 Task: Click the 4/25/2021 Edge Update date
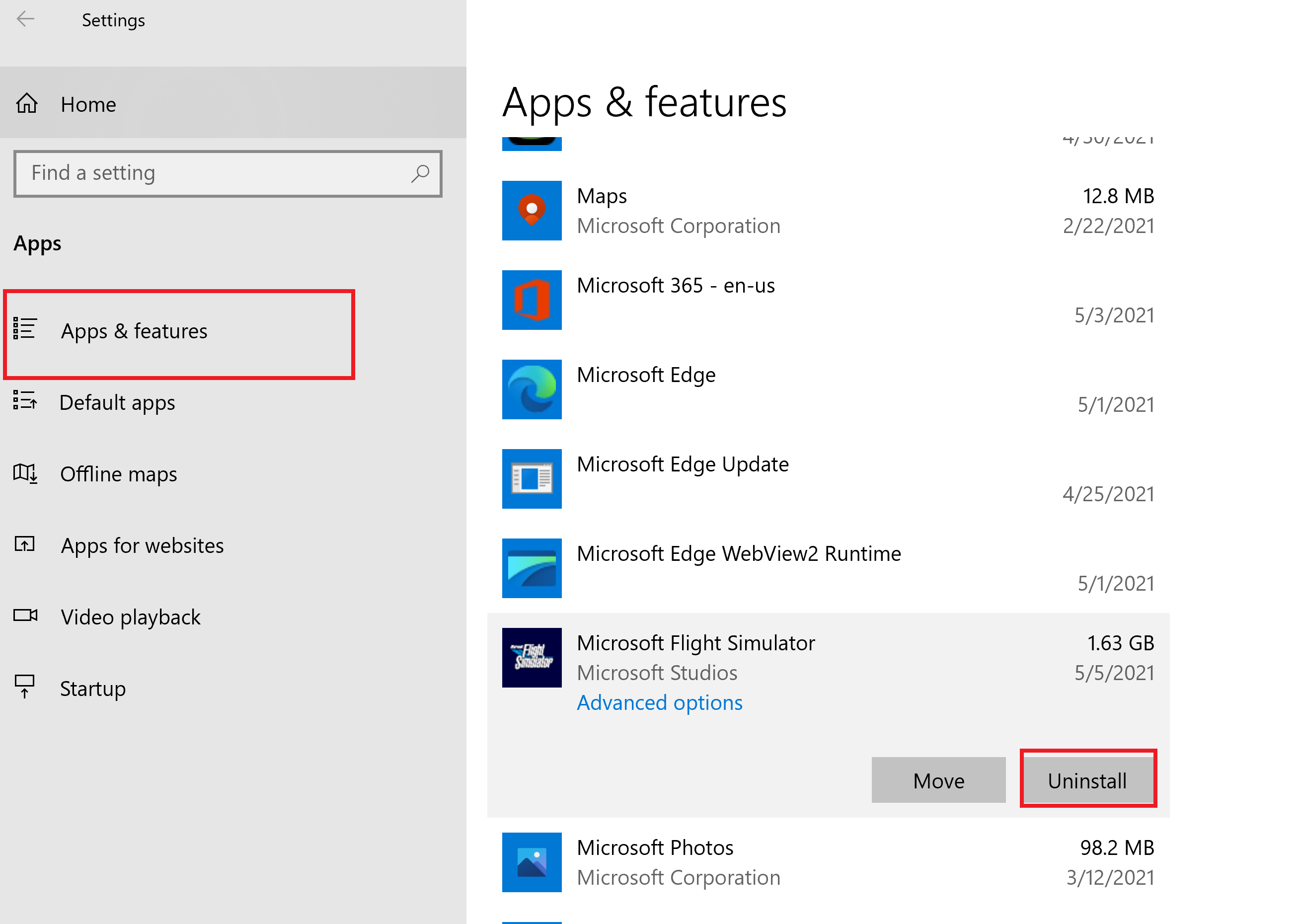1108,494
